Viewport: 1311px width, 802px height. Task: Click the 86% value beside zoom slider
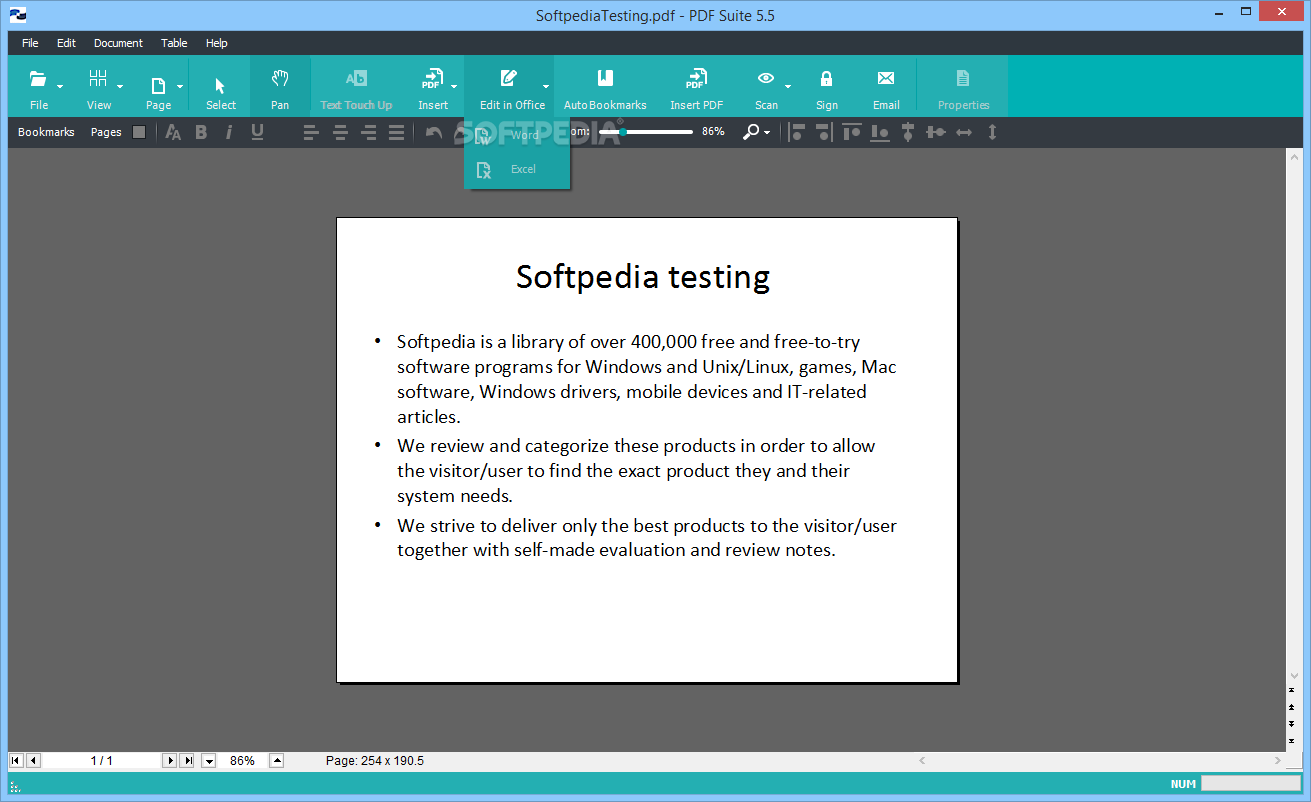(713, 132)
